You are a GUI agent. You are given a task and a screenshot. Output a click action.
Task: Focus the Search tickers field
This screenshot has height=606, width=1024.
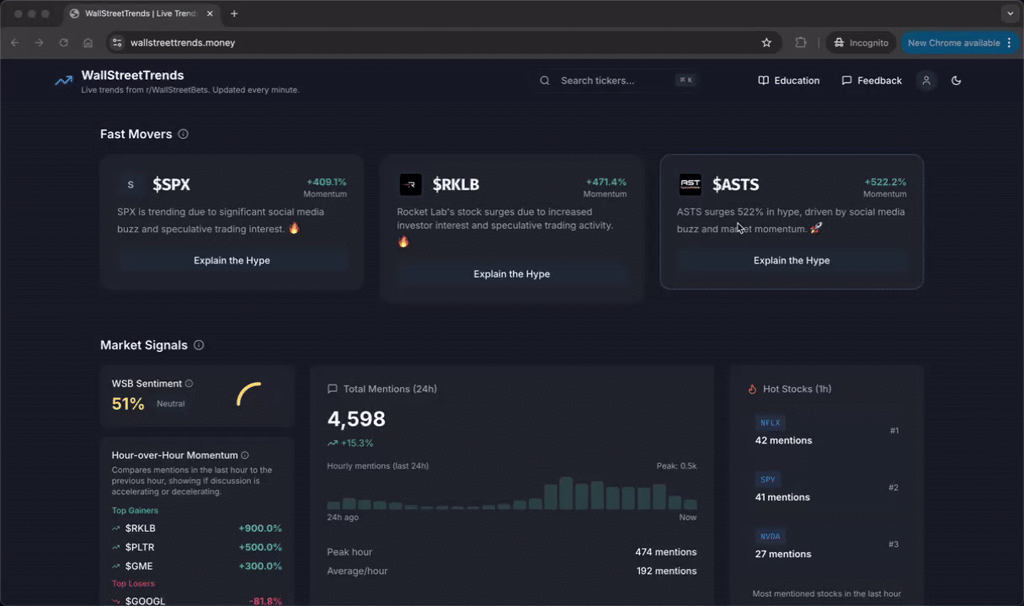click(616, 80)
